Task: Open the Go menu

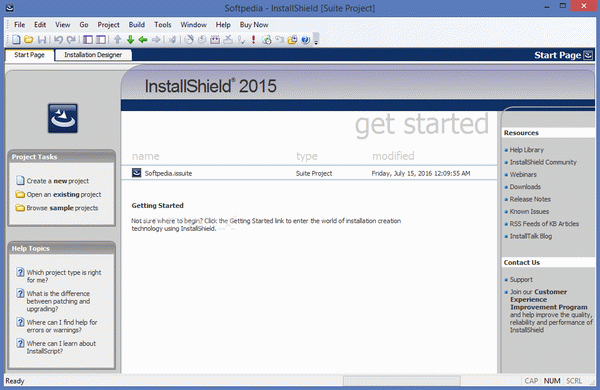Action: 84,25
